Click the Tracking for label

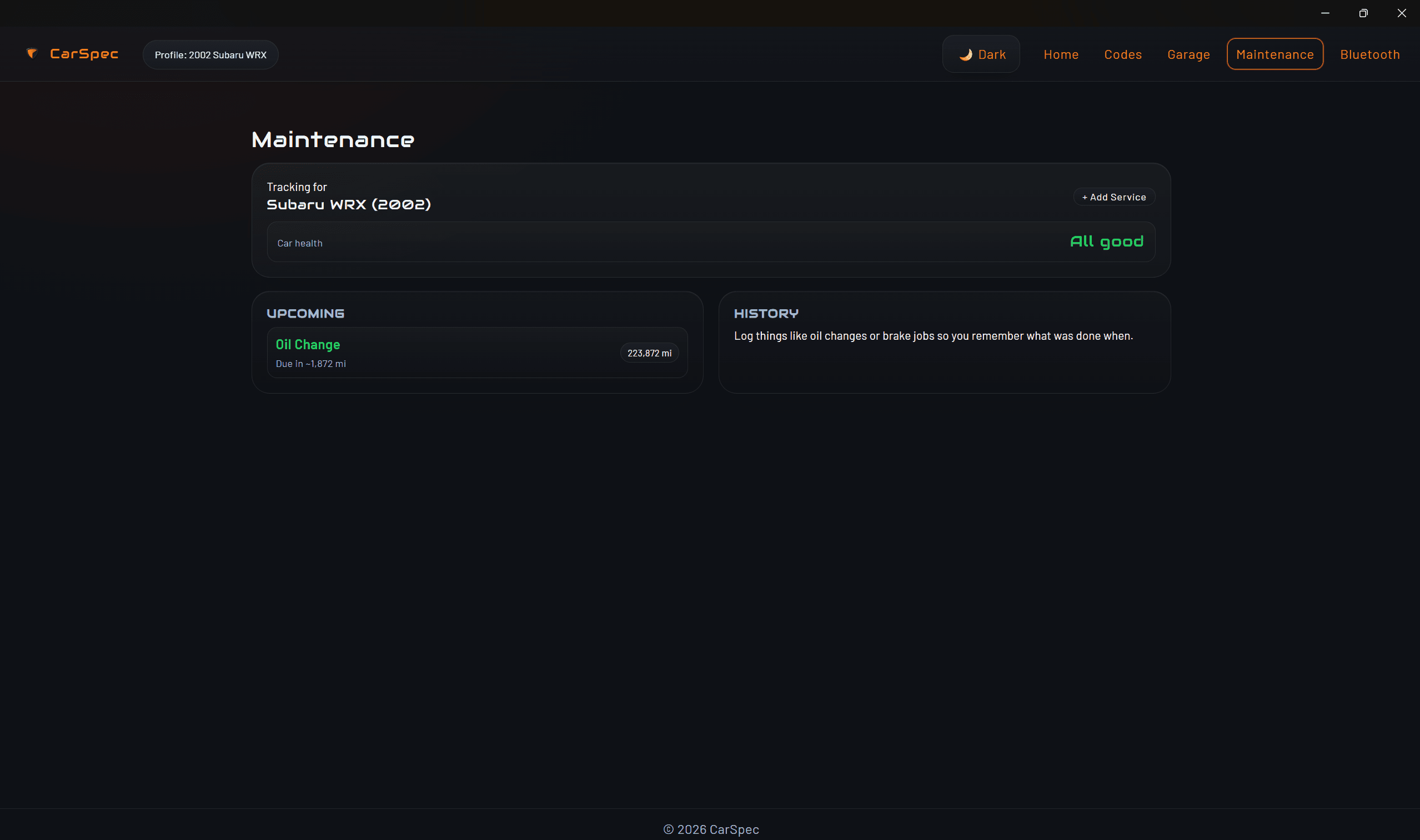[x=297, y=187]
